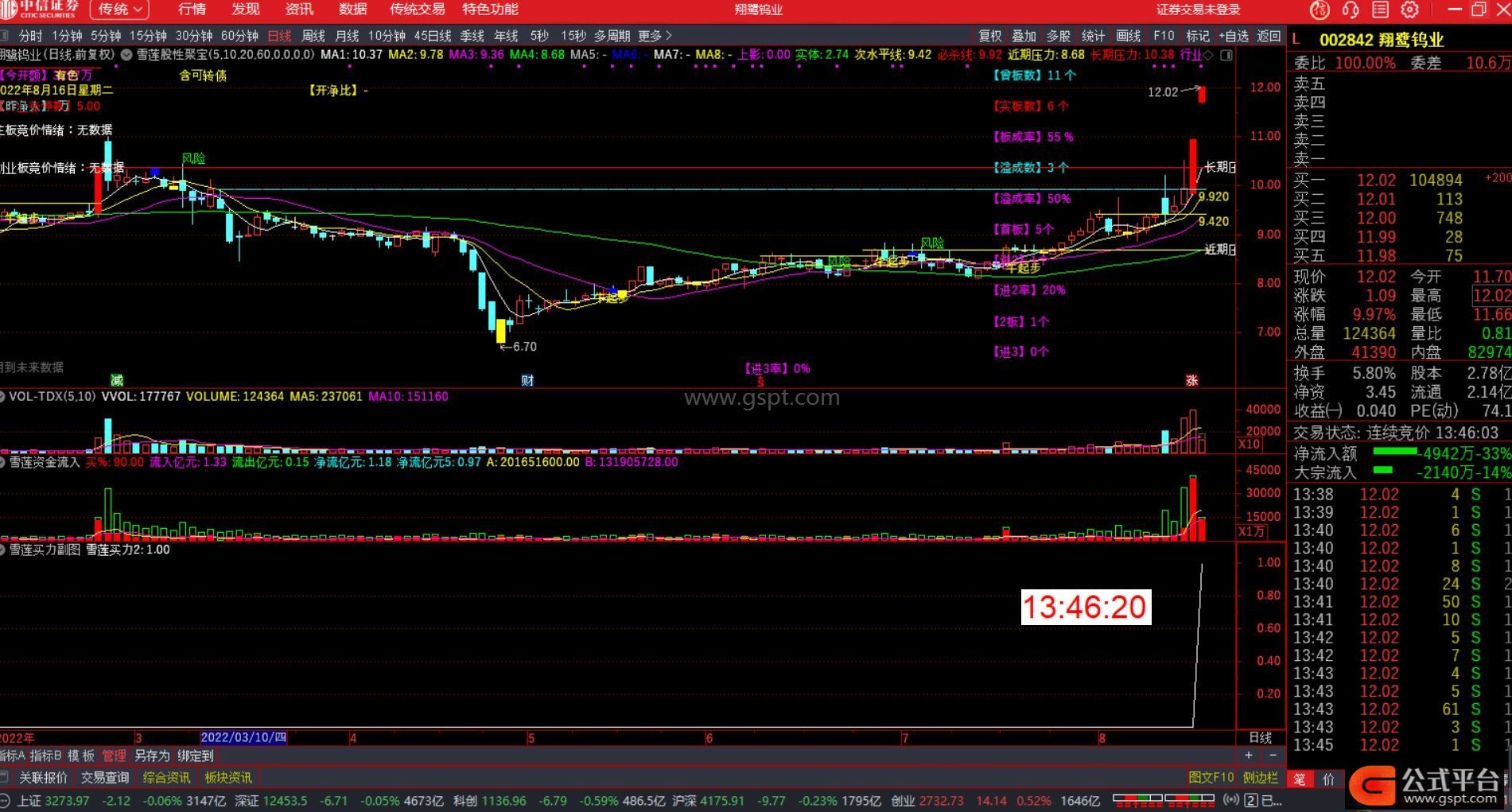Open the CITIC 信 round logo icon
The image size is (1512, 812).
pos(1320,10)
